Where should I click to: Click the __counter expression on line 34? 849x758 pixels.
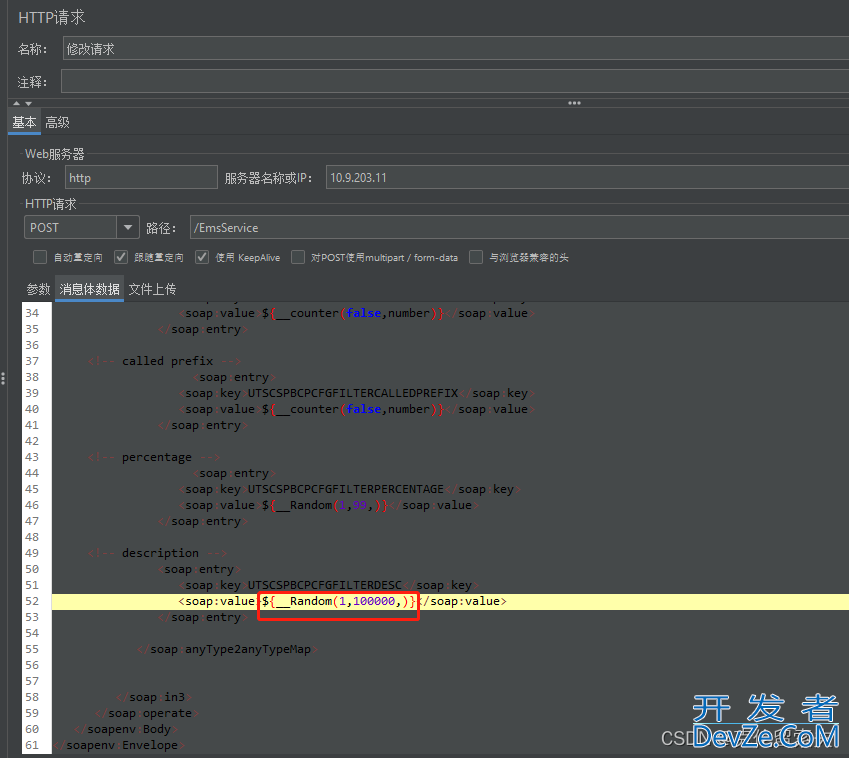[x=353, y=313]
